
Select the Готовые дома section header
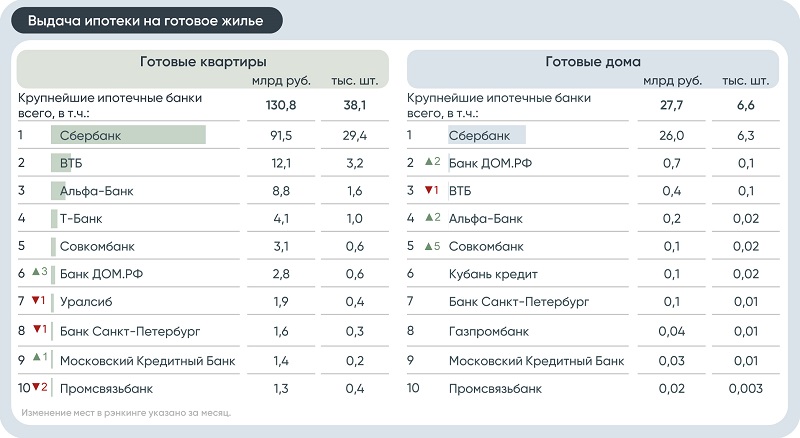(x=593, y=62)
